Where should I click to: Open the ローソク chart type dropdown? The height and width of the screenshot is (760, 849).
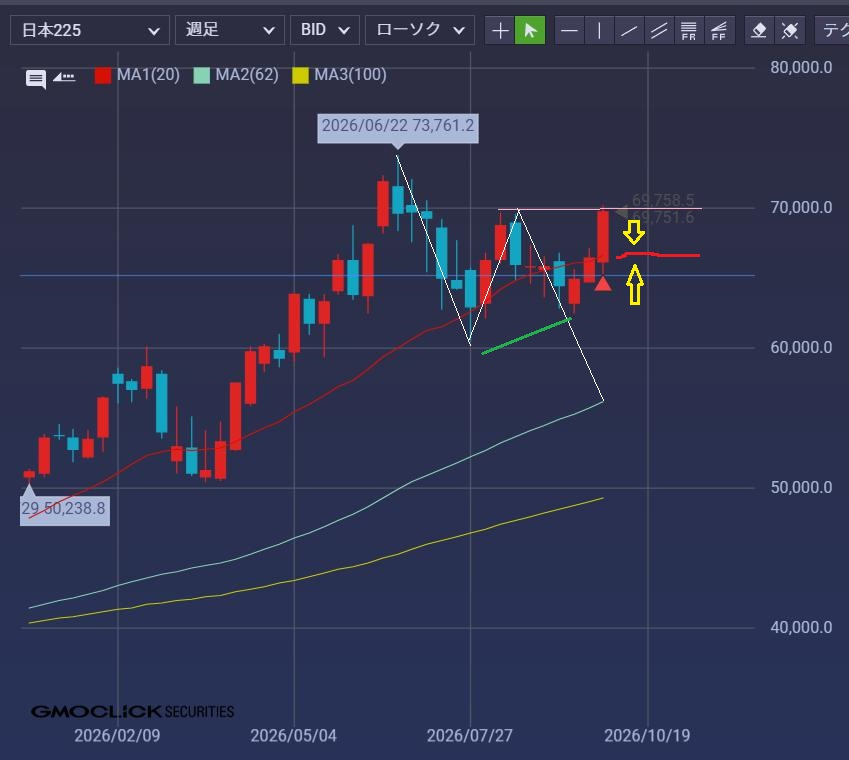click(420, 30)
